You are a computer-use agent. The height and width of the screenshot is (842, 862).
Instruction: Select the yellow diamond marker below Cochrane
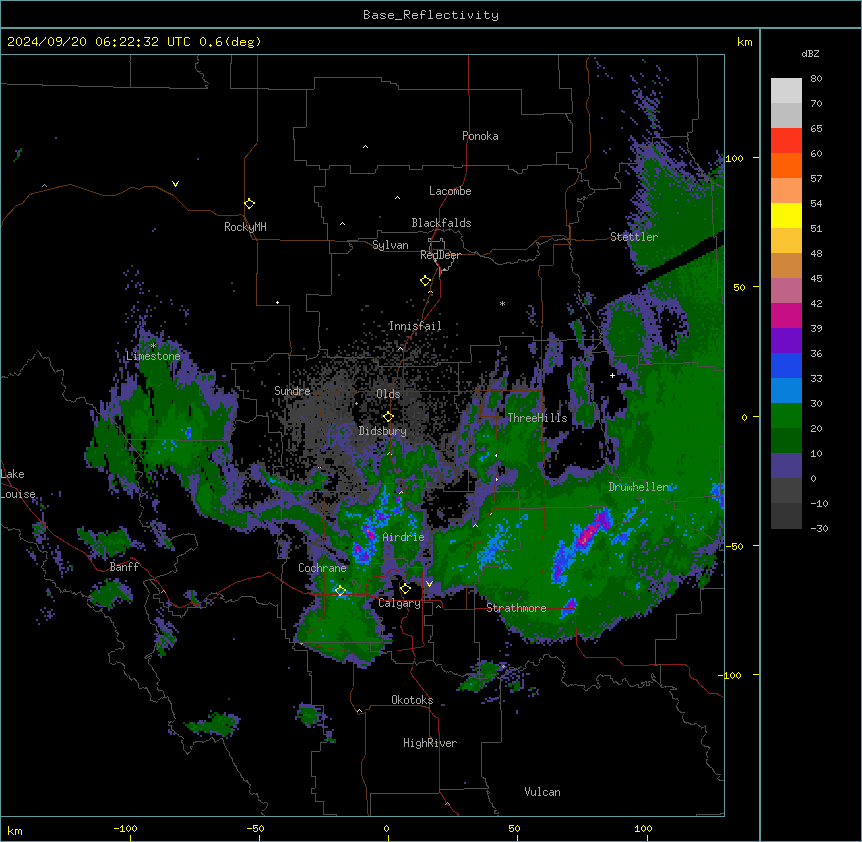340,590
